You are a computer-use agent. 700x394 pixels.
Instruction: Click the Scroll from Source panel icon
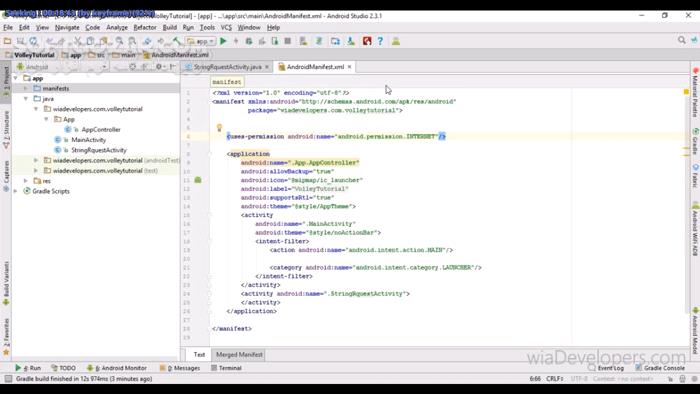133,67
